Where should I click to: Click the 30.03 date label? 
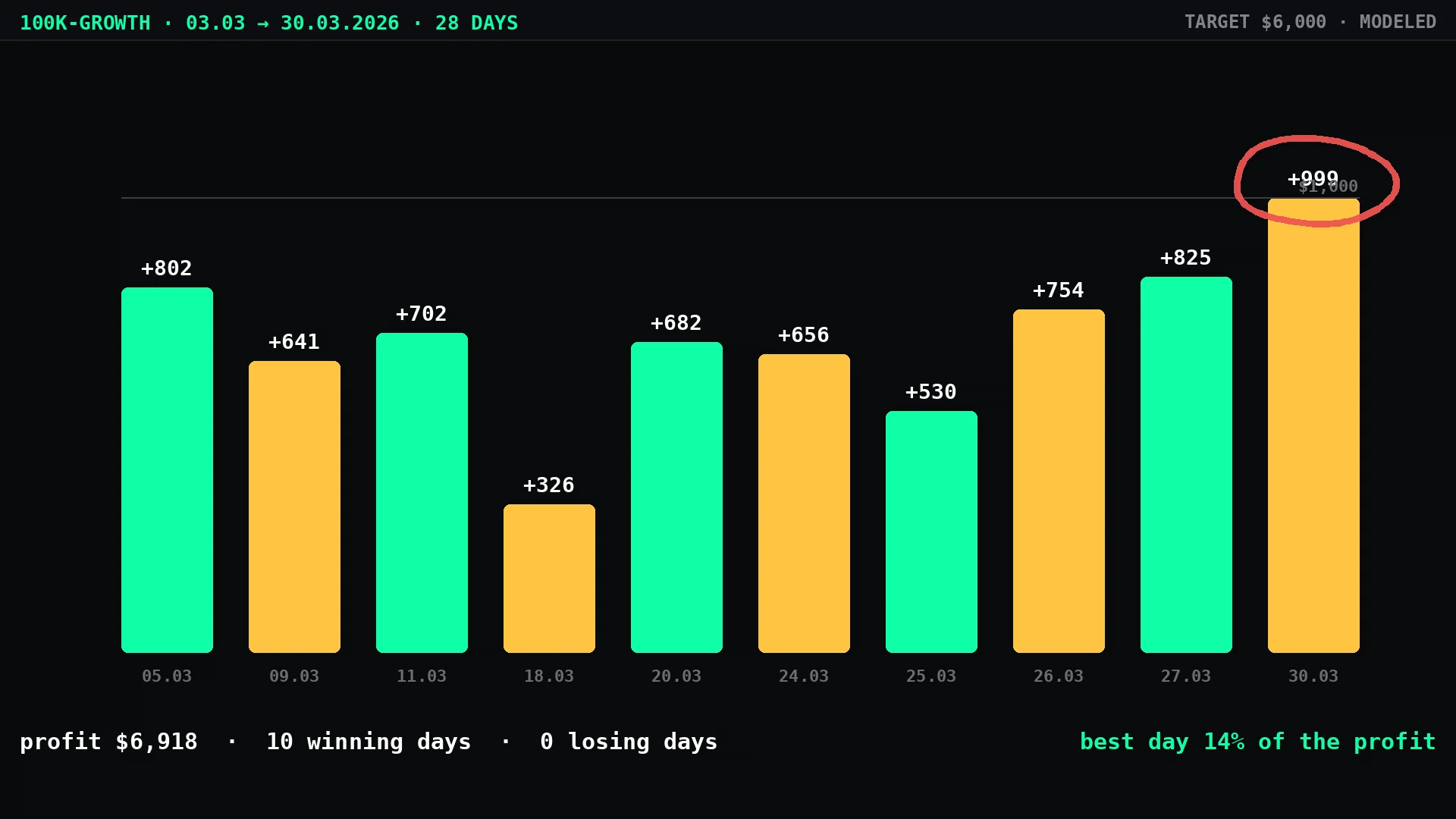pos(1313,676)
